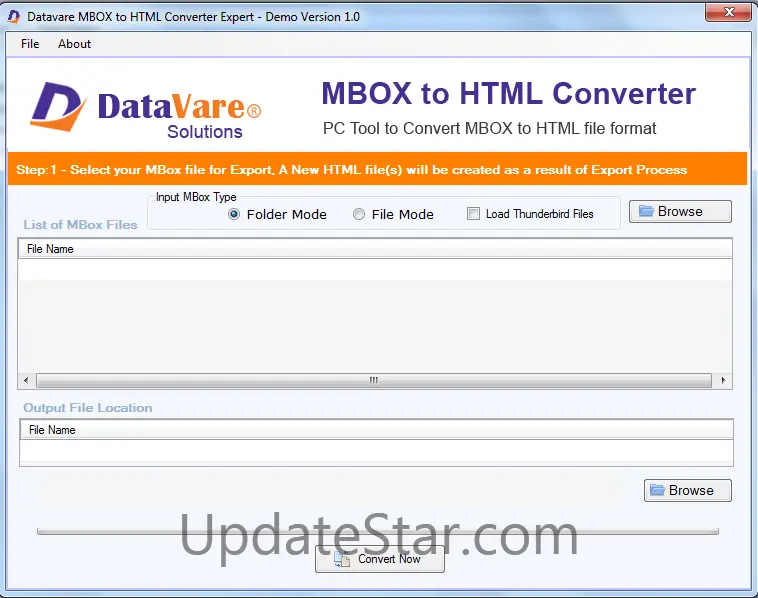Click Browse button for MBox input
Screen dimensions: 758x598
point(680,211)
